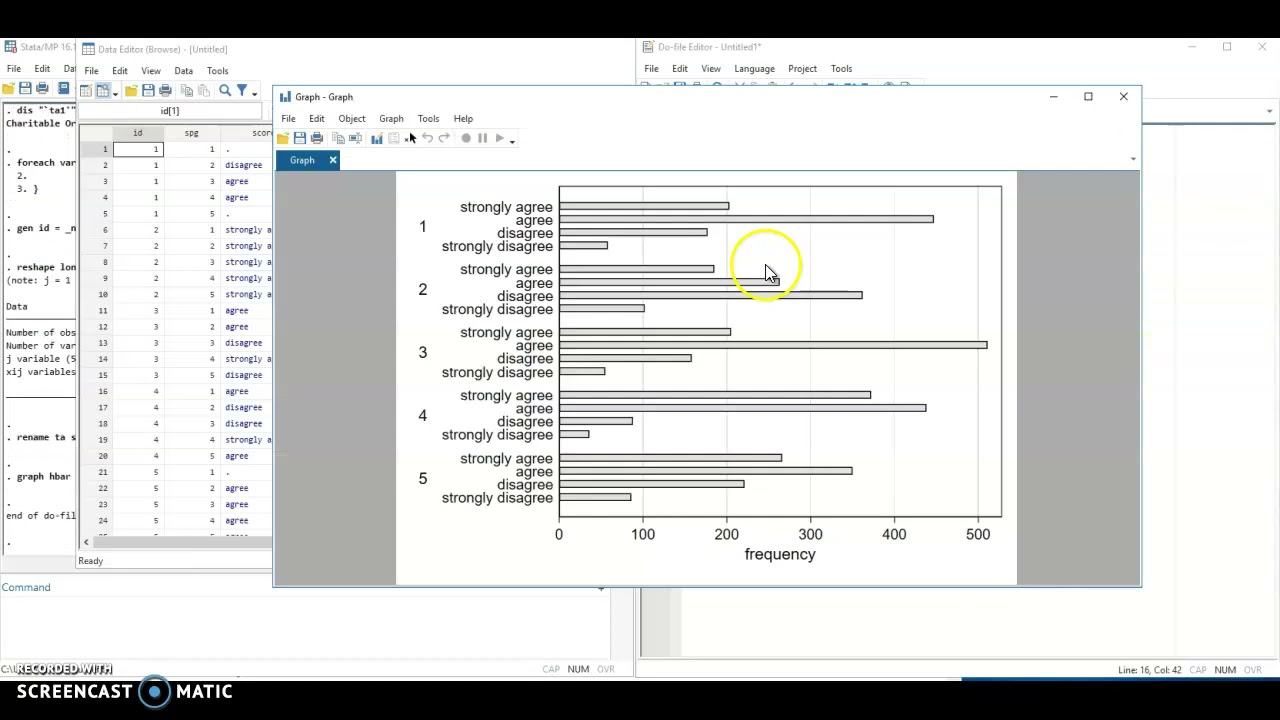Viewport: 1280px width, 720px height.
Task: Click Open icon in Graph window toolbar
Action: [x=283, y=138]
